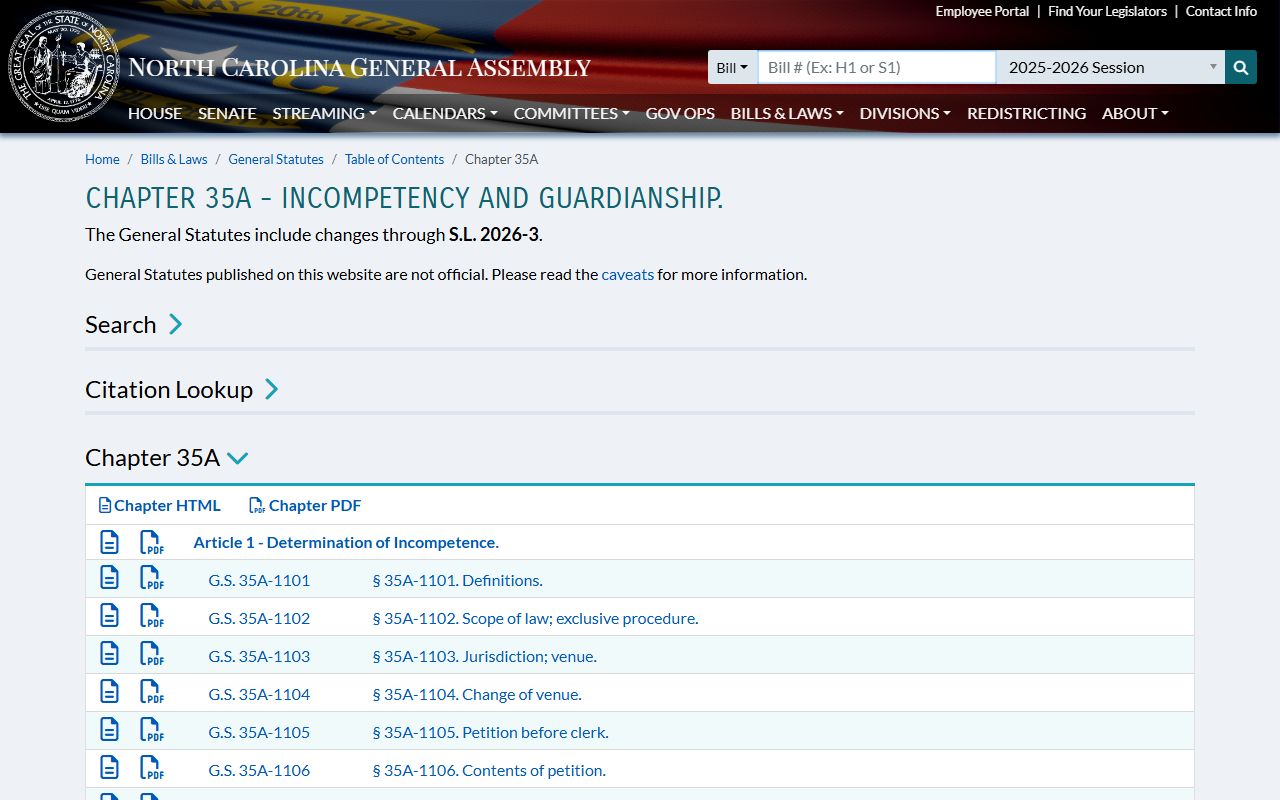
Task: Open HTML icon for G.S. 35A-1105
Action: [x=109, y=730]
